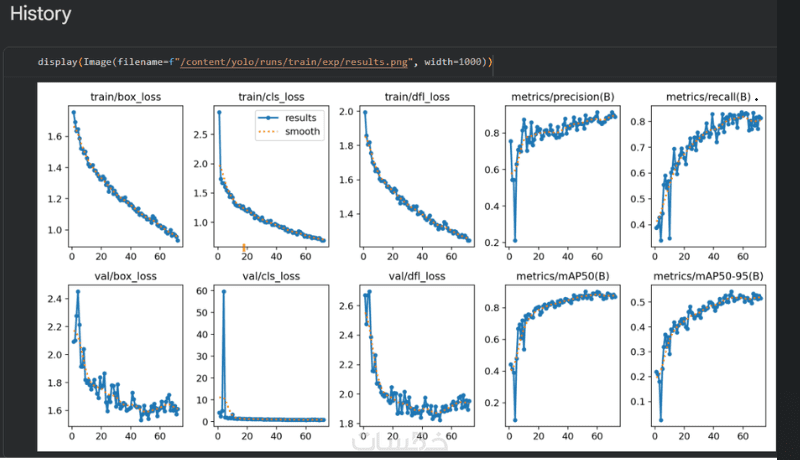Select the val/box_loss chart
Viewport: 800px width, 460px height.
(126, 355)
